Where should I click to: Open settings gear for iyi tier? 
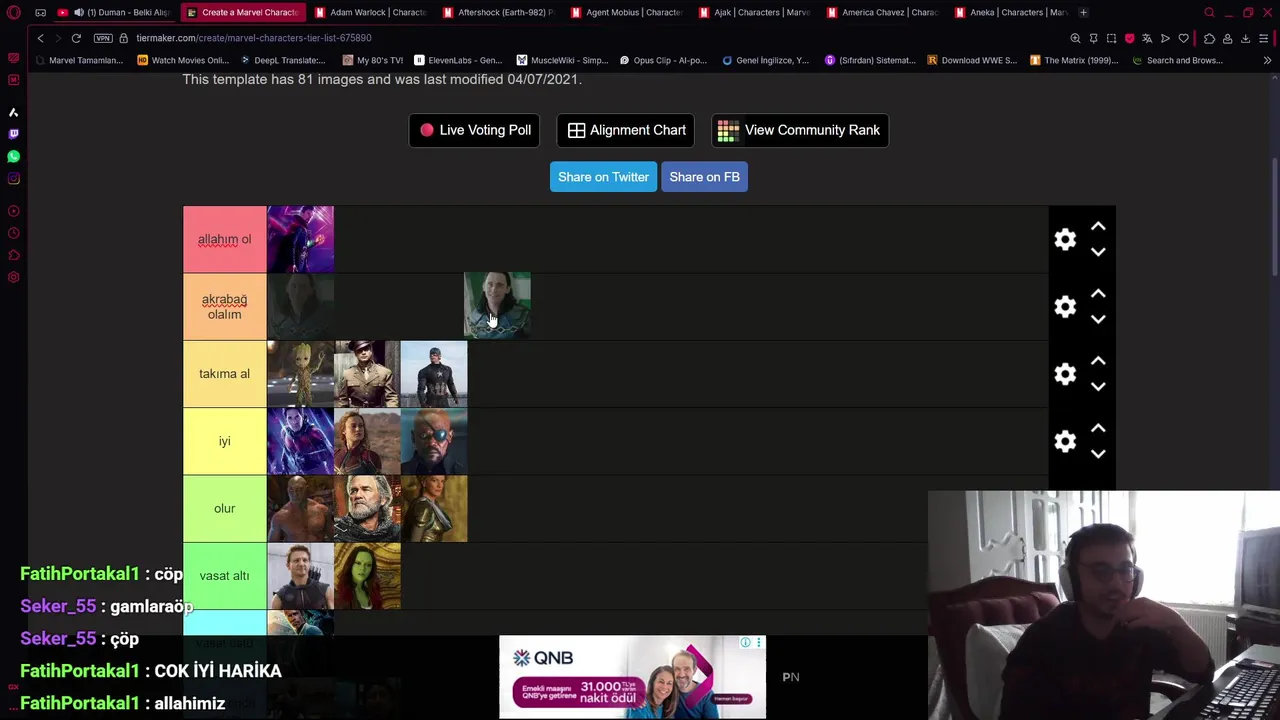click(1065, 441)
